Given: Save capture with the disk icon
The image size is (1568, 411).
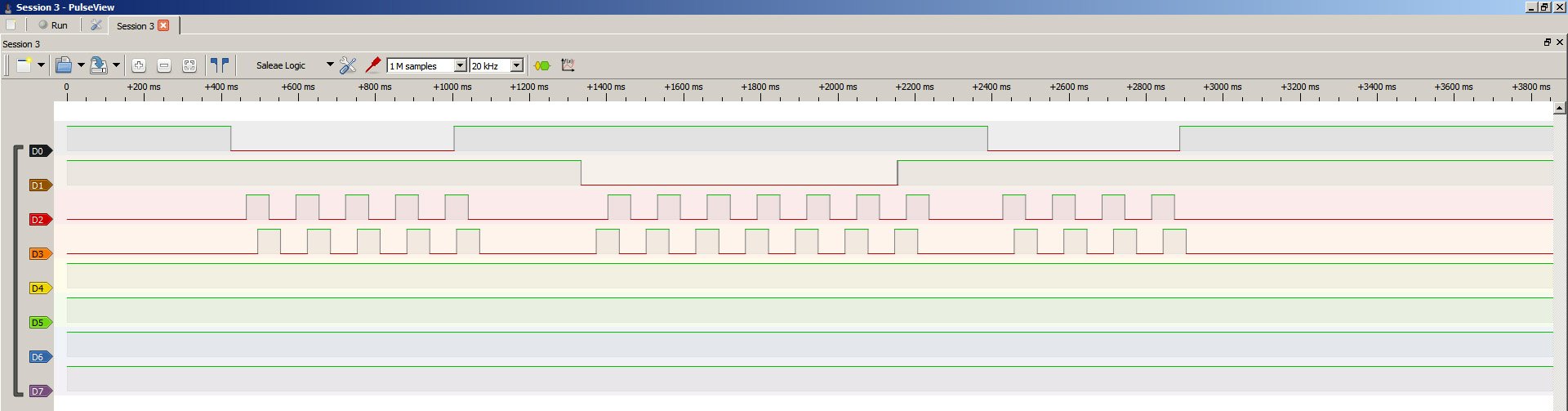Looking at the screenshot, I should (98, 65).
